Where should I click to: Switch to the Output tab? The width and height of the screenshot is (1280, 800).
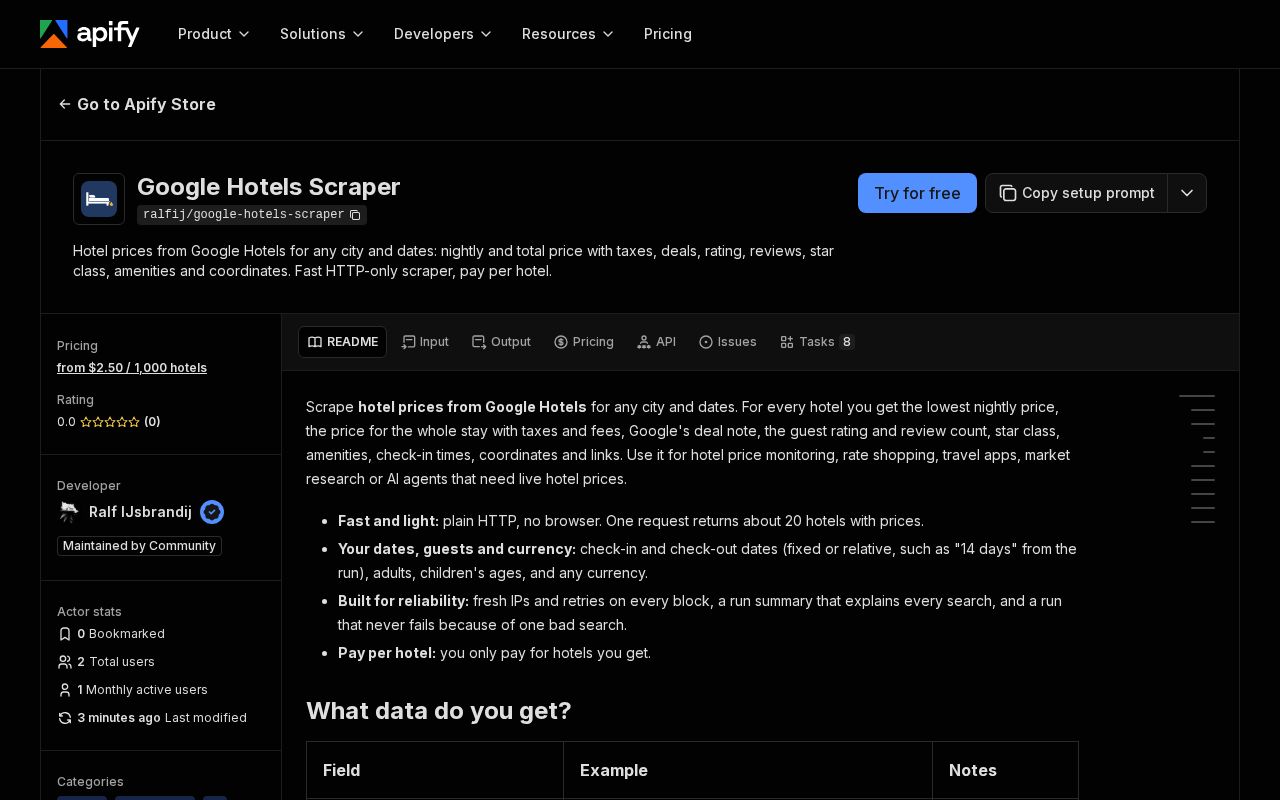pos(501,342)
